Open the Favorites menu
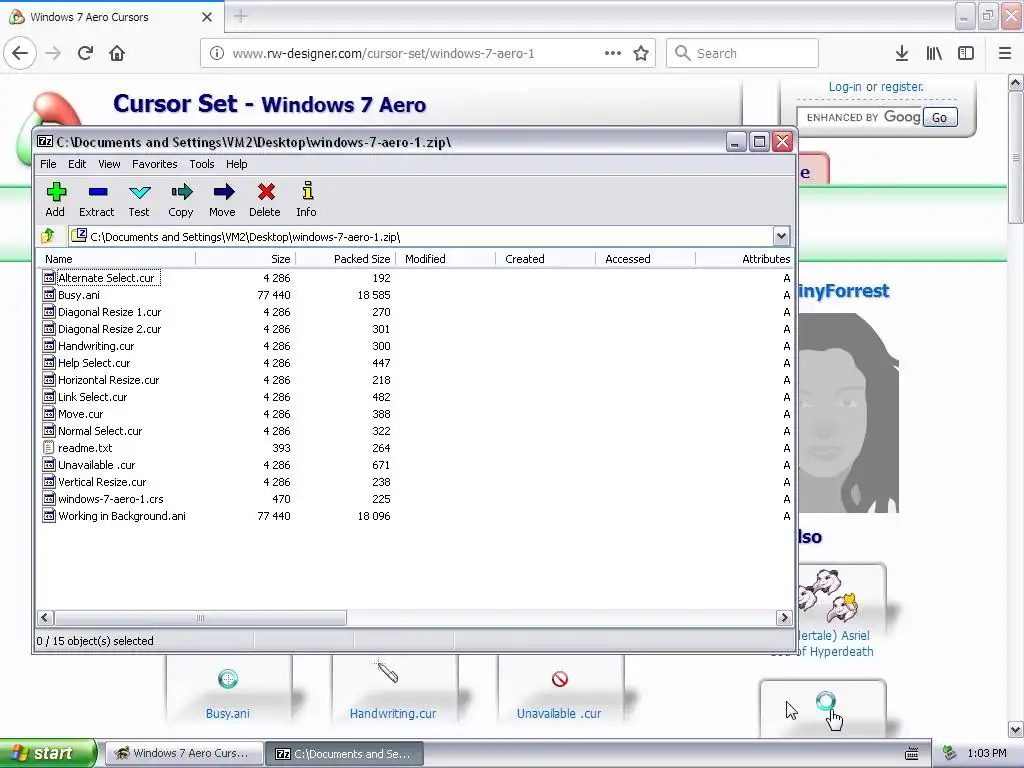Viewport: 1024px width, 768px height. click(155, 164)
